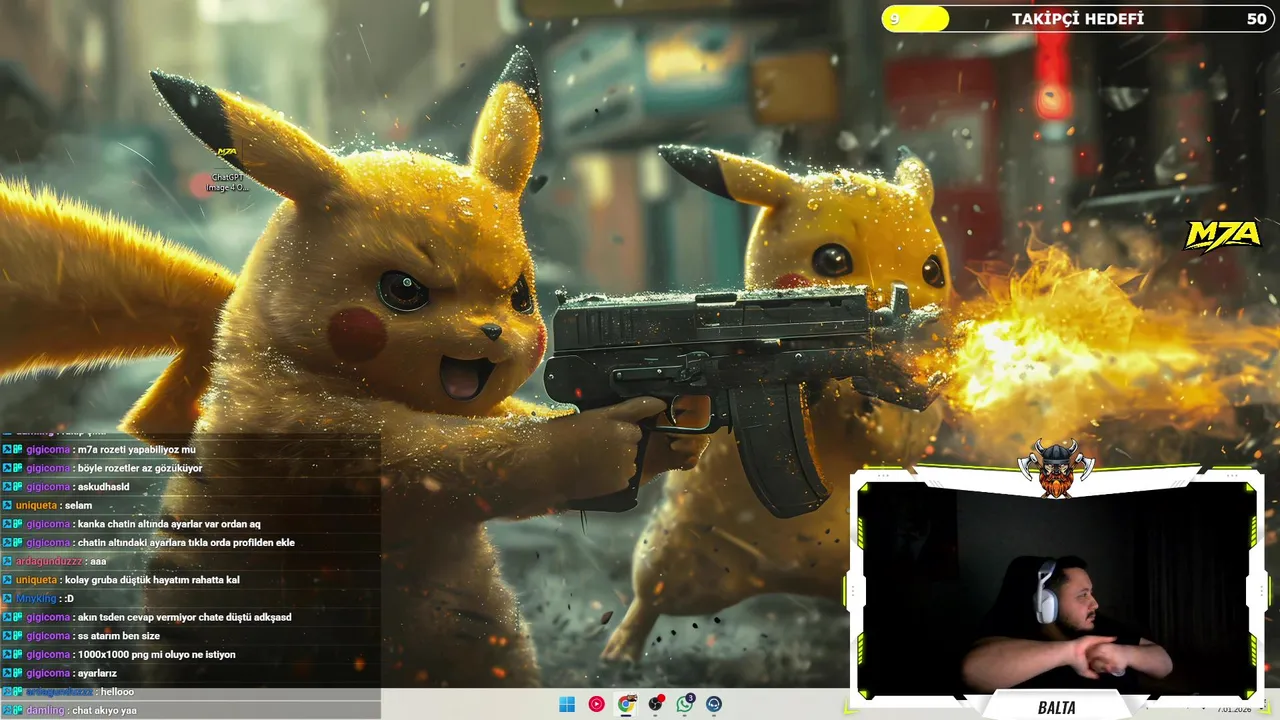Screen dimensions: 1280x720
Task: Click username ardagunduzzz beside "aaa"
Action: pos(49,561)
